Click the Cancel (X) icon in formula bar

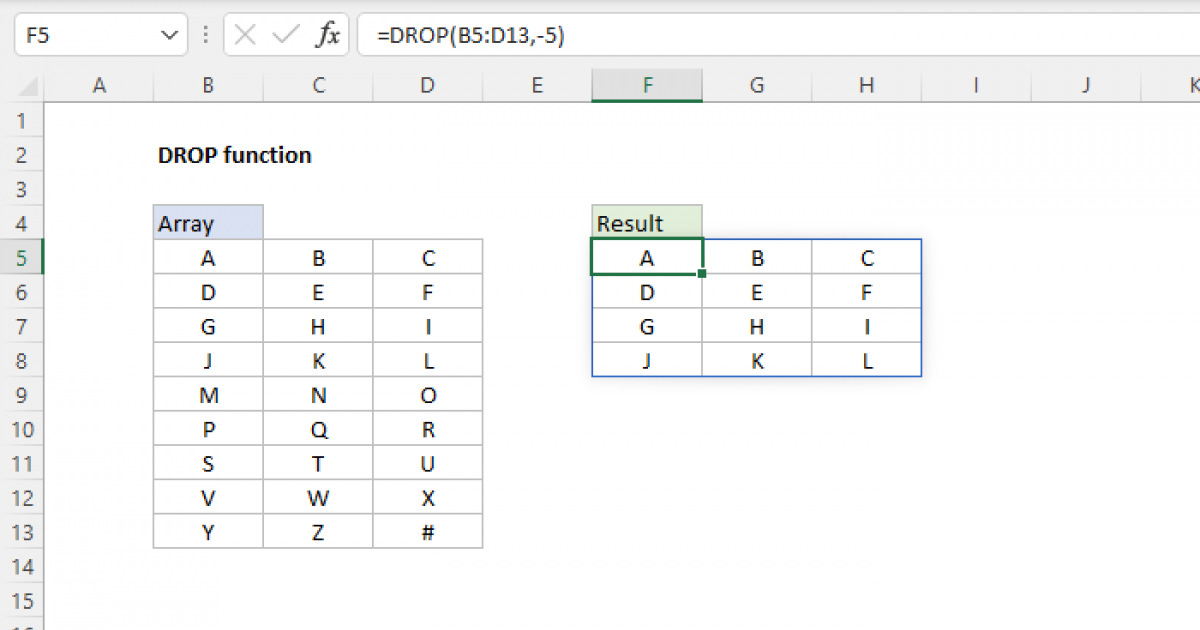point(243,33)
